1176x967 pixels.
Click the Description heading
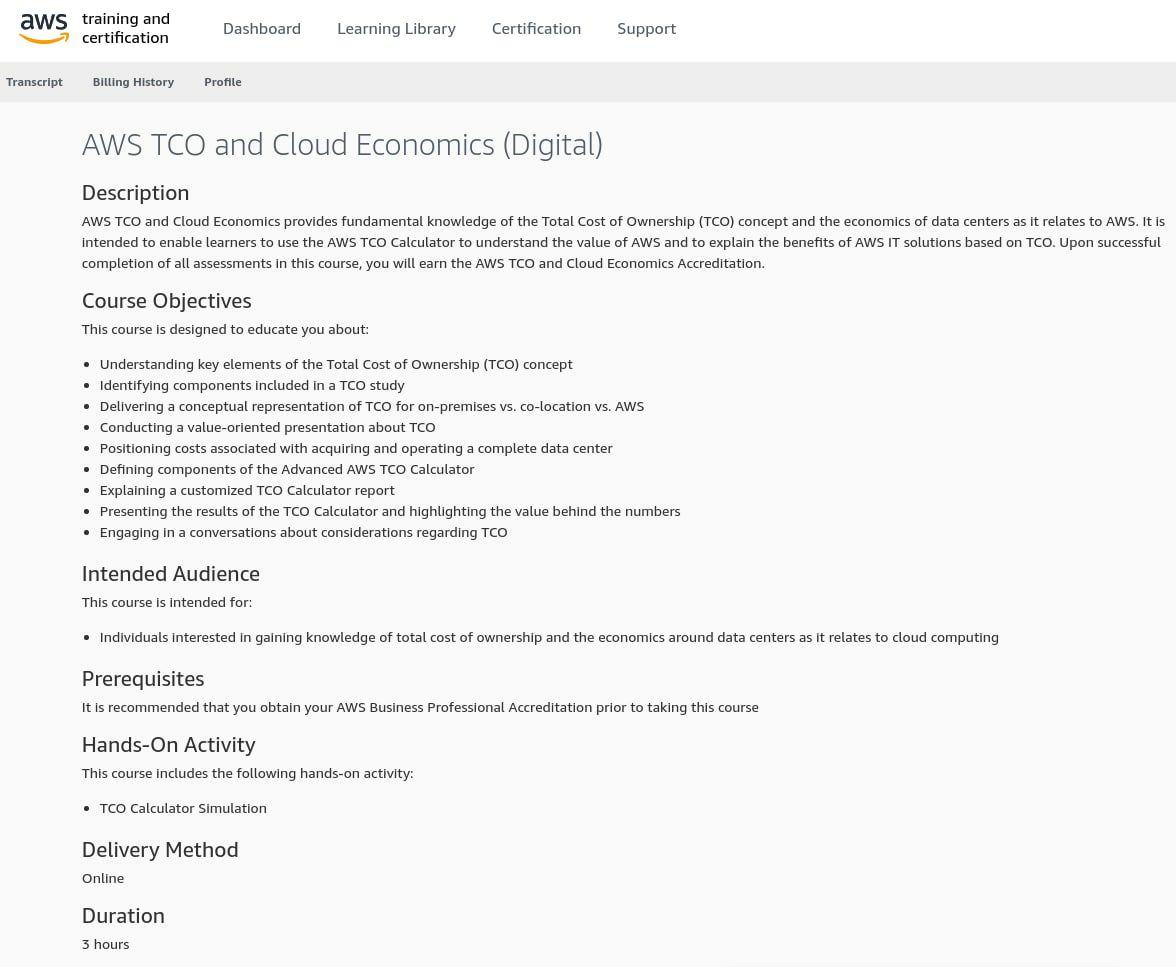(135, 193)
